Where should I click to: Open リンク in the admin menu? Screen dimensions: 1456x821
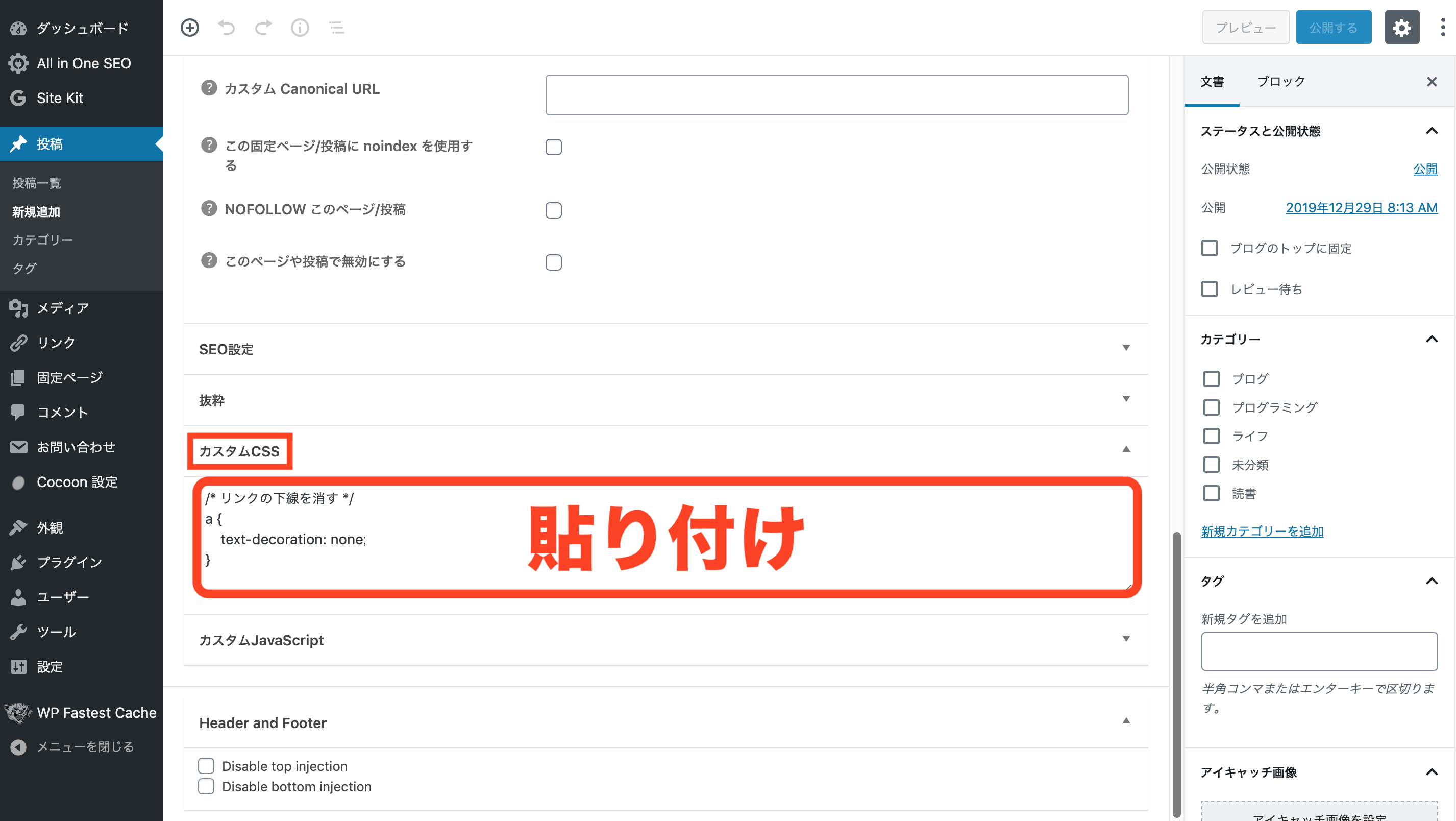tap(81, 343)
